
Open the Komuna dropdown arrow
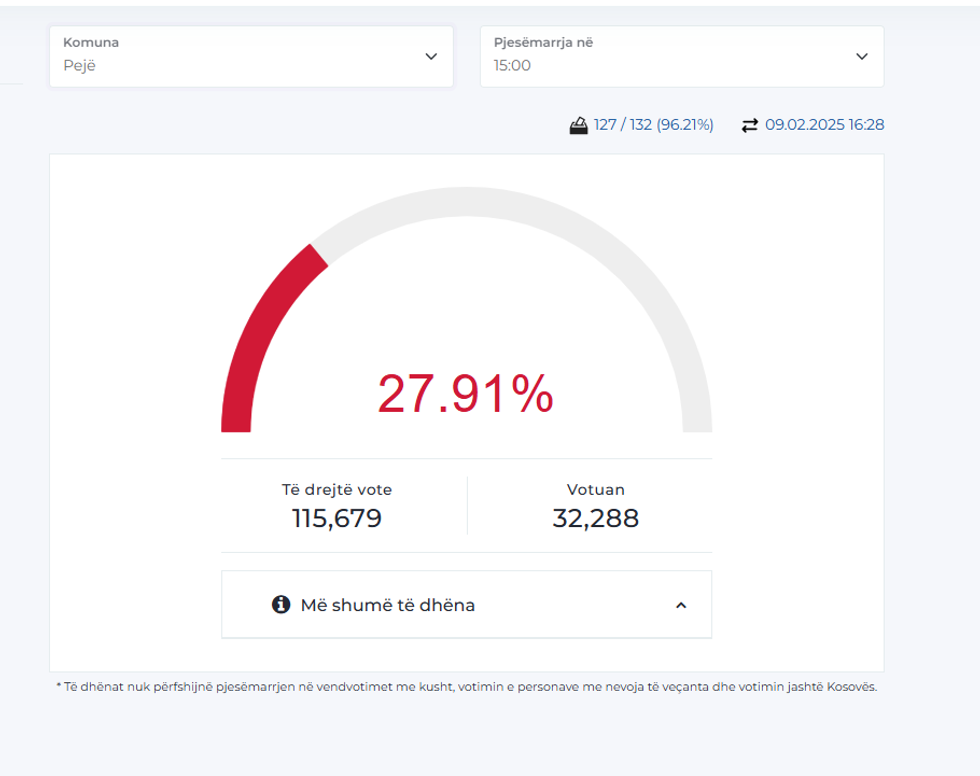coord(431,56)
